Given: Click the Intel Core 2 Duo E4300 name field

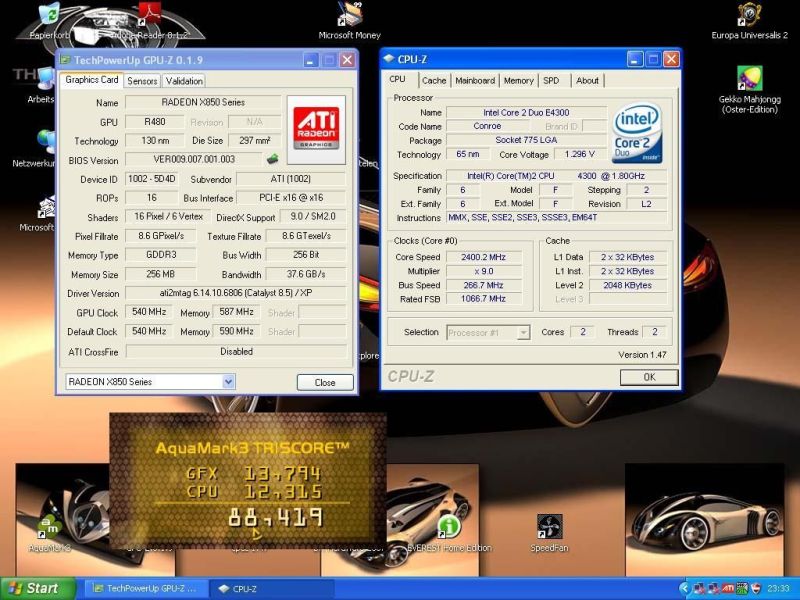Looking at the screenshot, I should 527,112.
